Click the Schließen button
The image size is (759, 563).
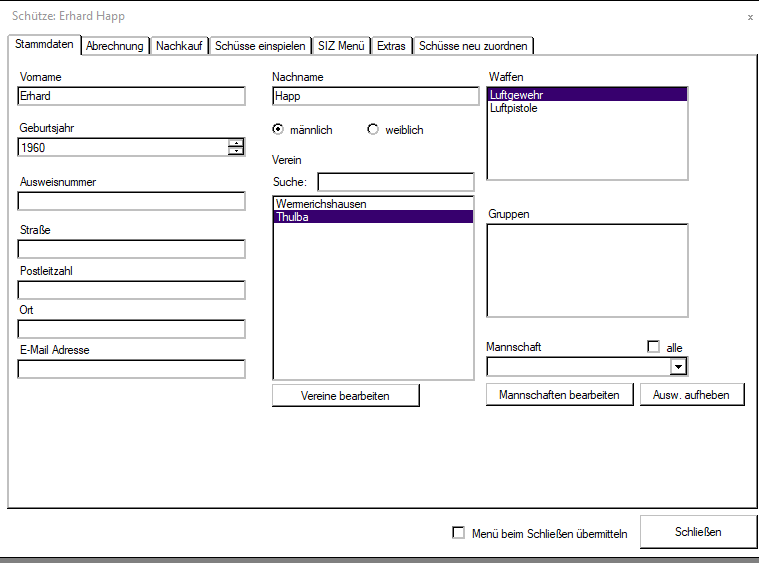(x=697, y=532)
